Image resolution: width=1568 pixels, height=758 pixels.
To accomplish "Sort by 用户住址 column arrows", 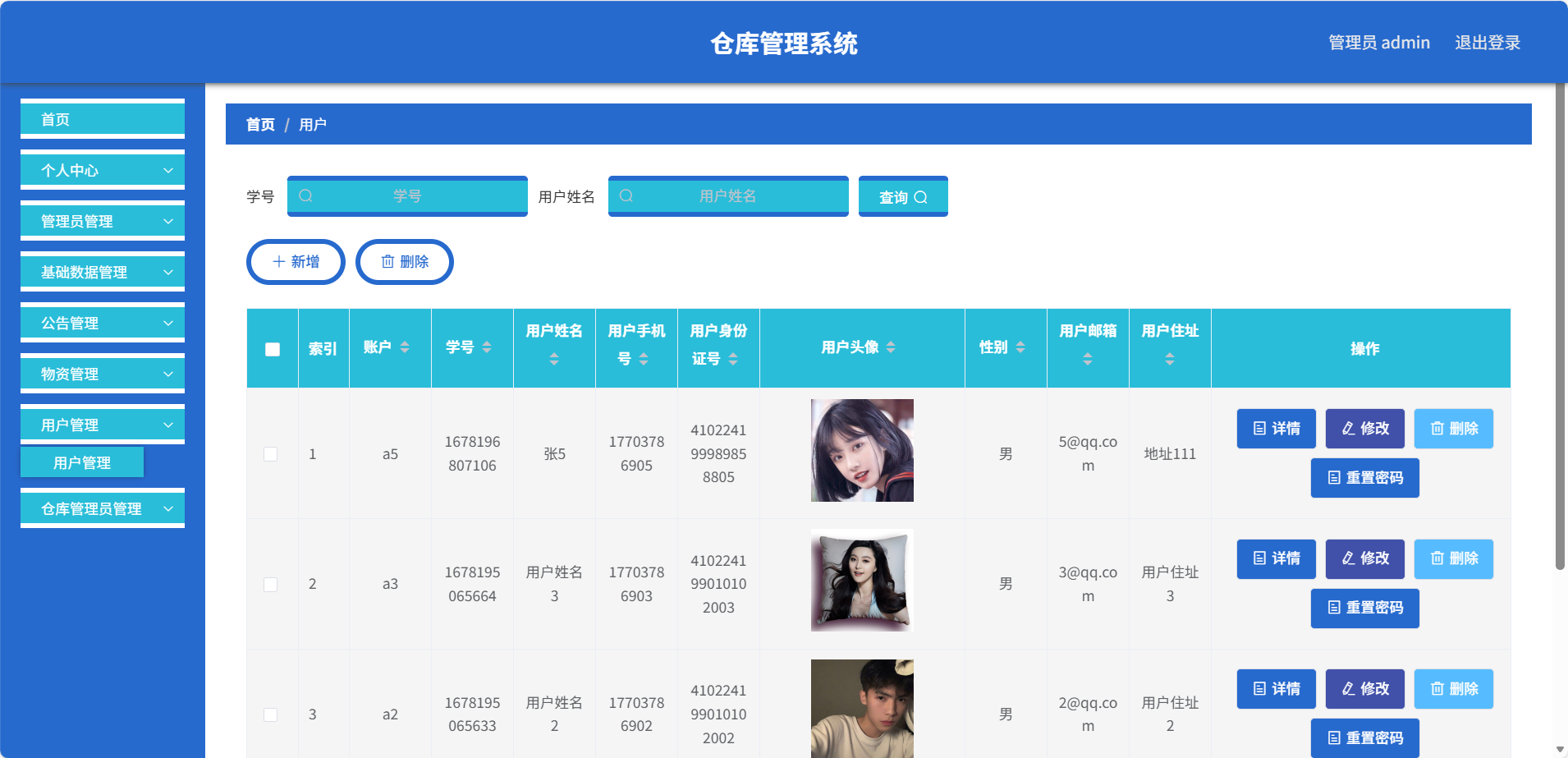I will [x=1170, y=359].
